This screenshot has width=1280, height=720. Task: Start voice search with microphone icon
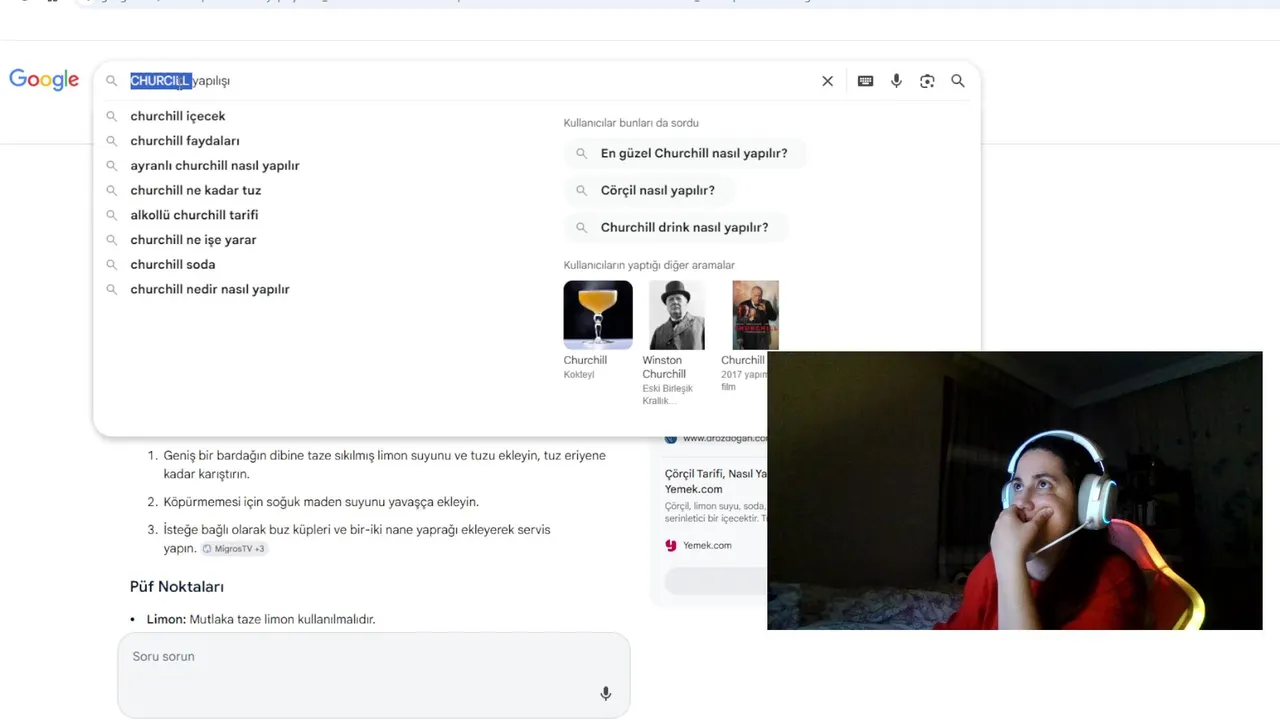(896, 81)
